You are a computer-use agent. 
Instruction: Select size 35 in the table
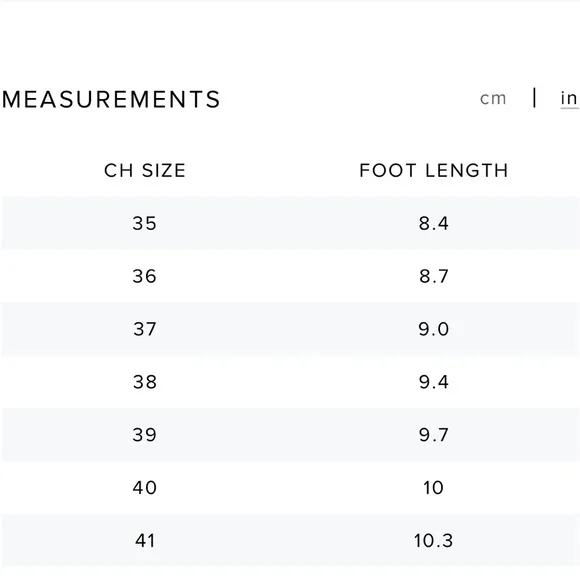(145, 223)
